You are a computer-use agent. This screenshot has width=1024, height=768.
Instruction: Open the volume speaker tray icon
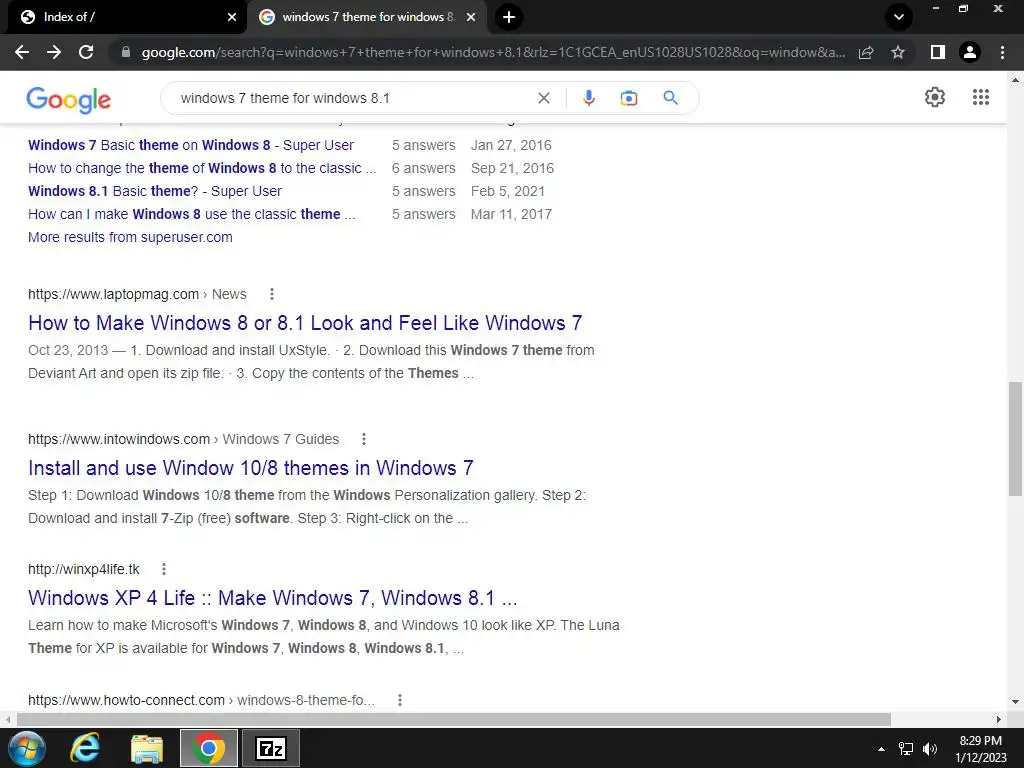tap(930, 749)
